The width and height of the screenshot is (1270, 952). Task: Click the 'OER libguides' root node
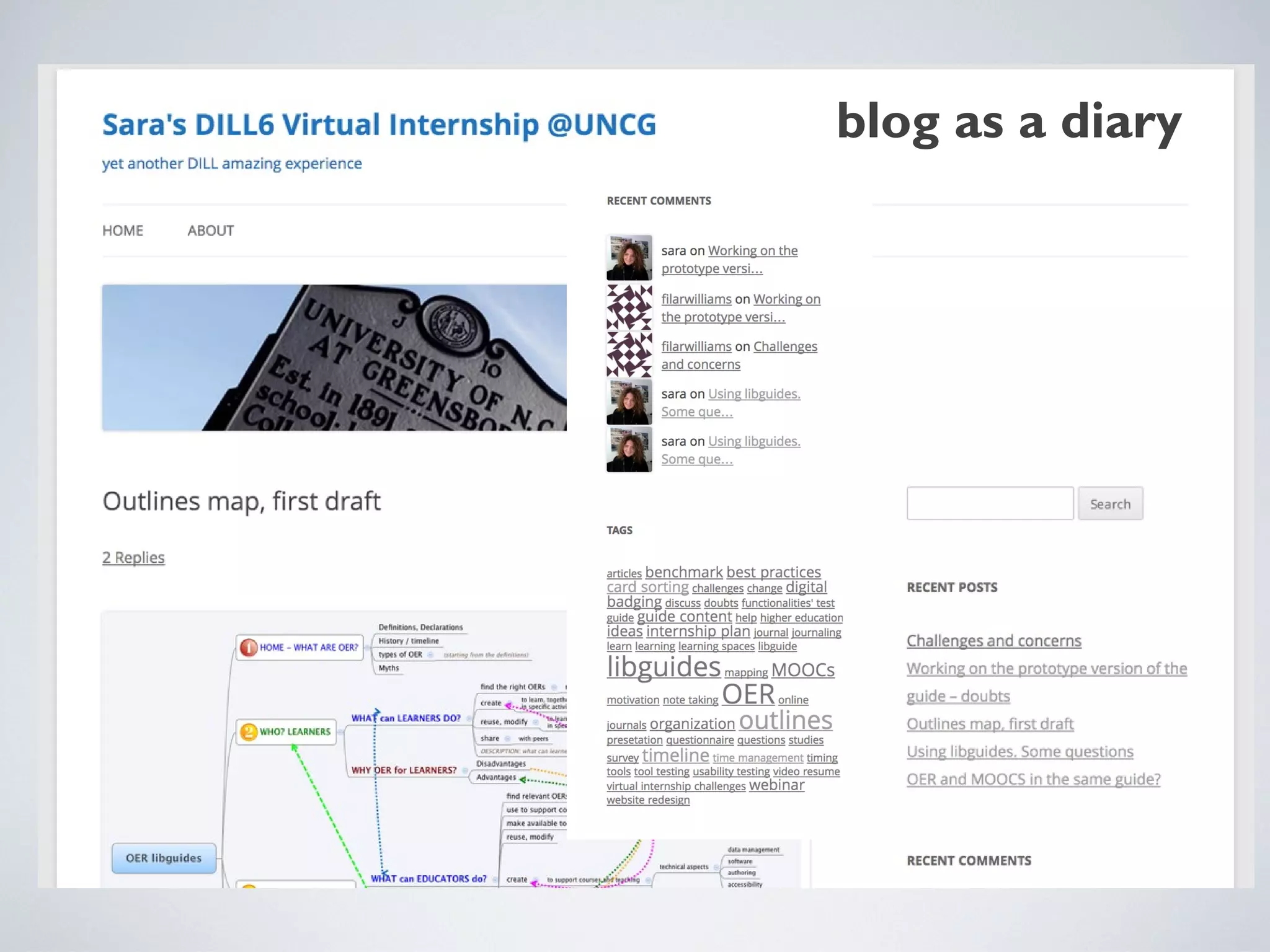(164, 858)
